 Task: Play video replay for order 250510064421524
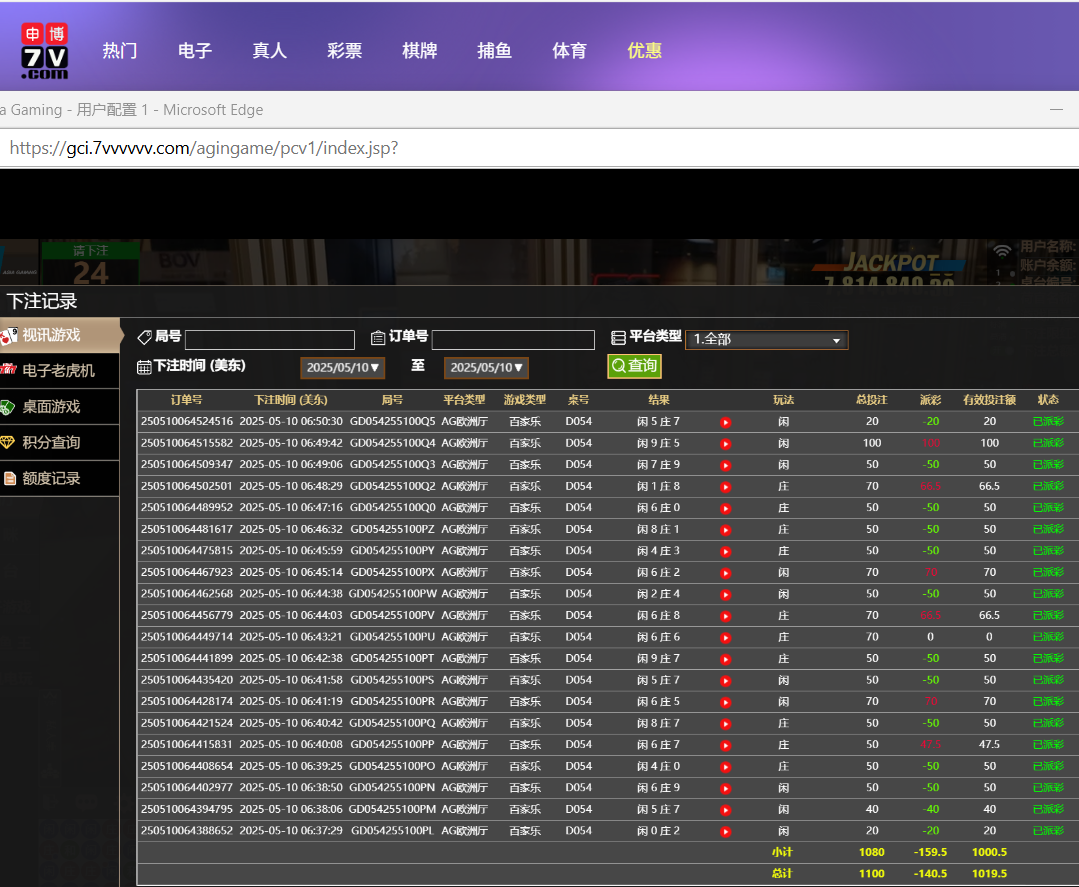(x=725, y=723)
